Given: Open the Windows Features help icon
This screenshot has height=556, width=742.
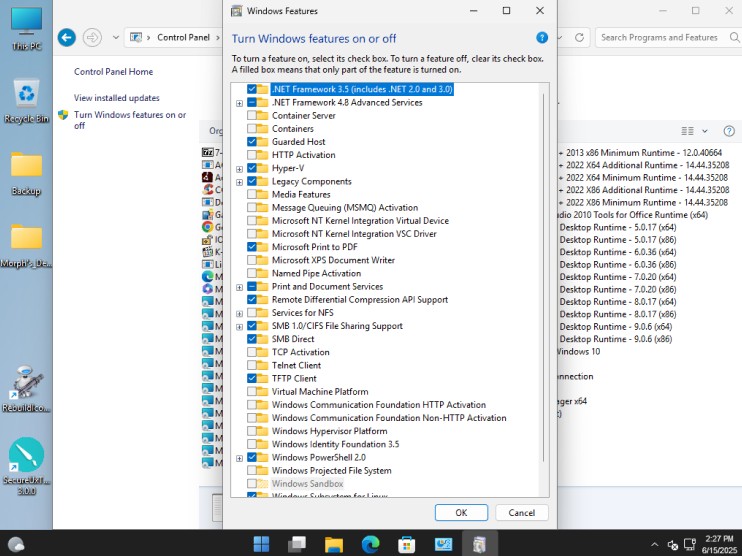Looking at the screenshot, I should click(x=542, y=38).
